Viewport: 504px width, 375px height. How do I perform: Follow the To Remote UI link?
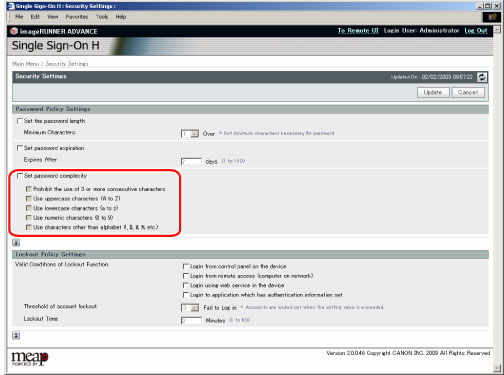358,31
